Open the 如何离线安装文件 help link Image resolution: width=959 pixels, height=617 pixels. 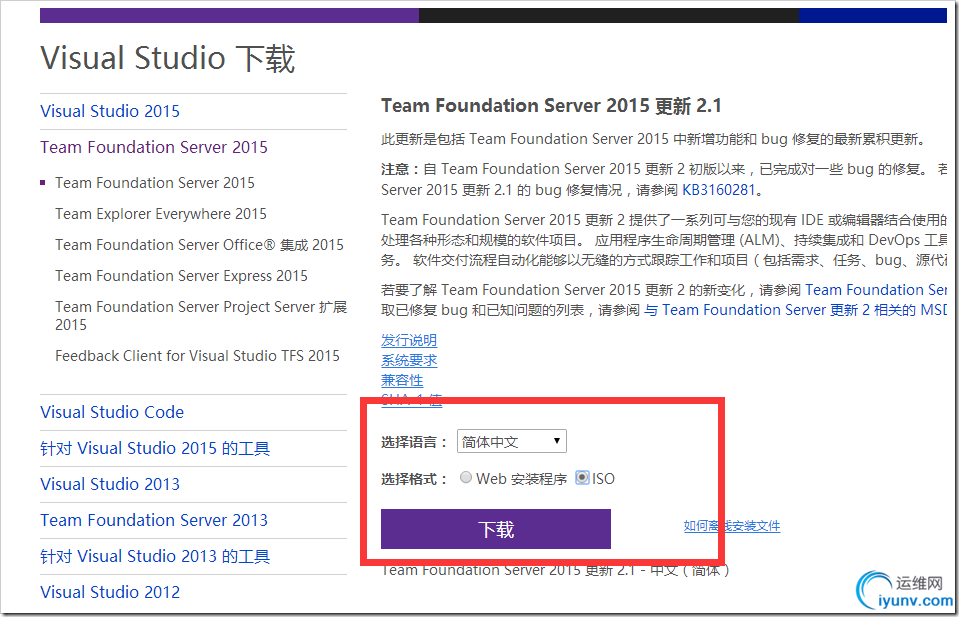pyautogui.click(x=732, y=526)
